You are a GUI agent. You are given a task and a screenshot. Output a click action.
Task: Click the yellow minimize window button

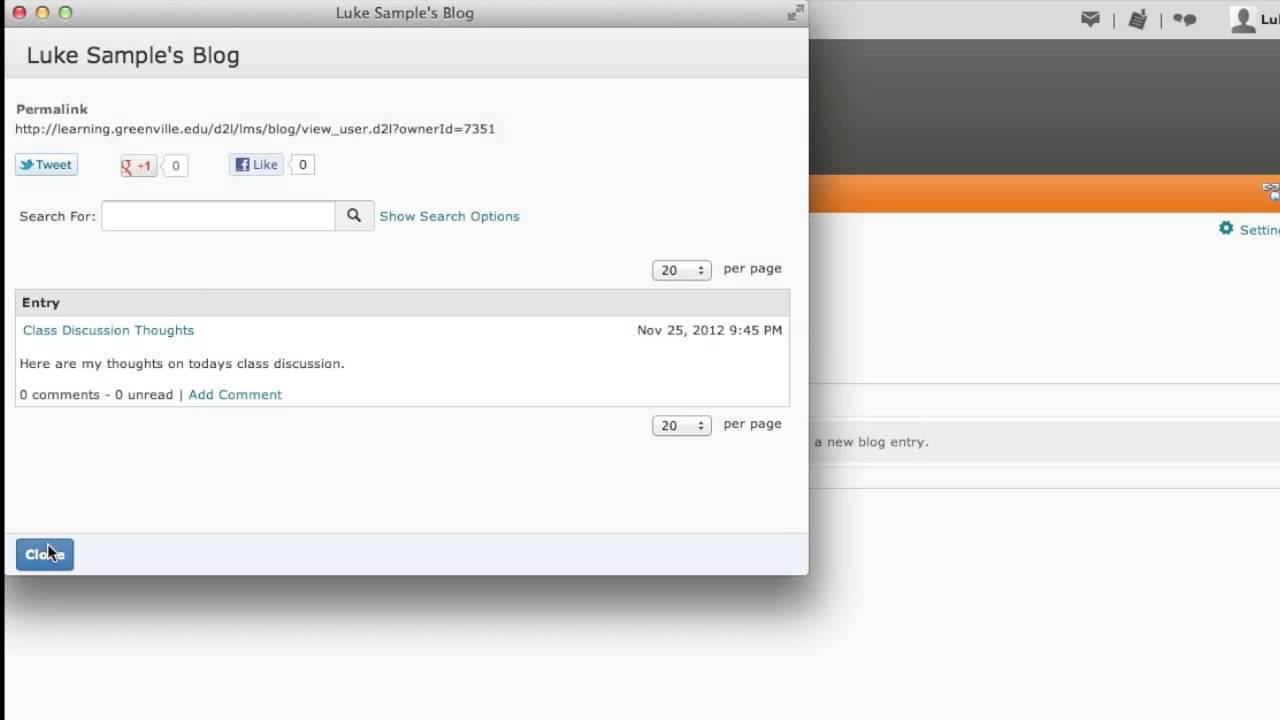click(x=42, y=13)
